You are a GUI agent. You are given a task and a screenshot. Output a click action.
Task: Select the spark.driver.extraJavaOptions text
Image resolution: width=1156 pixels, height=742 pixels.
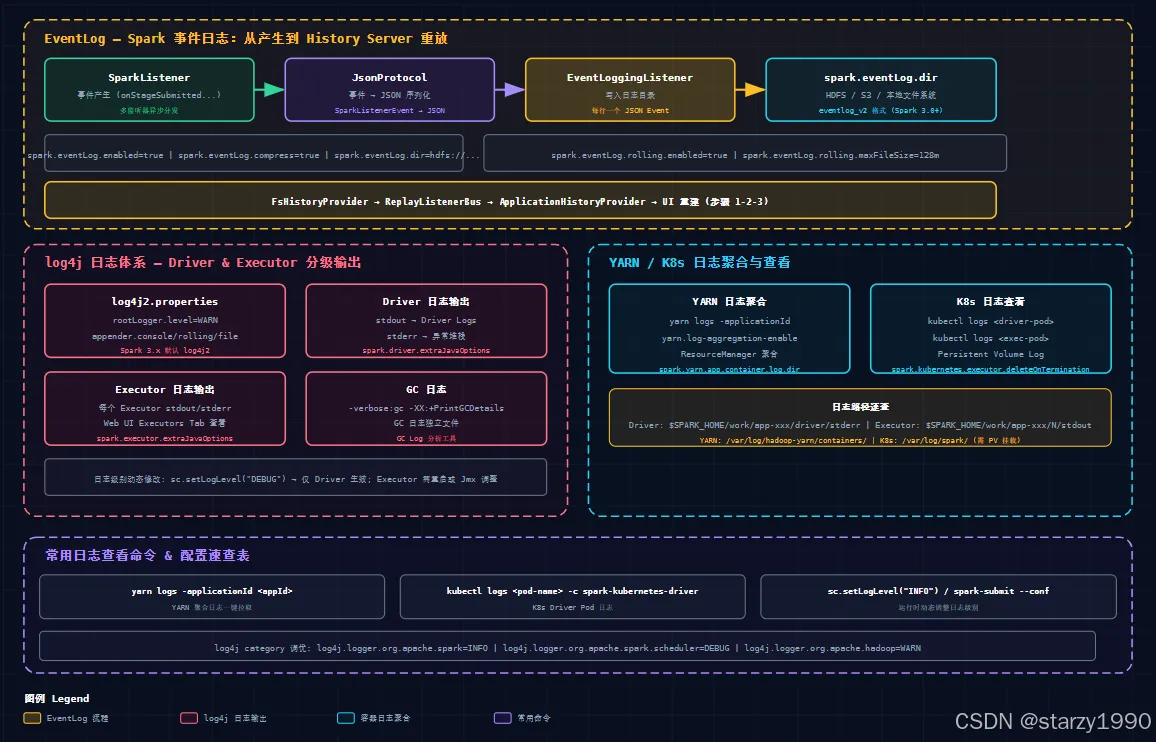point(426,350)
